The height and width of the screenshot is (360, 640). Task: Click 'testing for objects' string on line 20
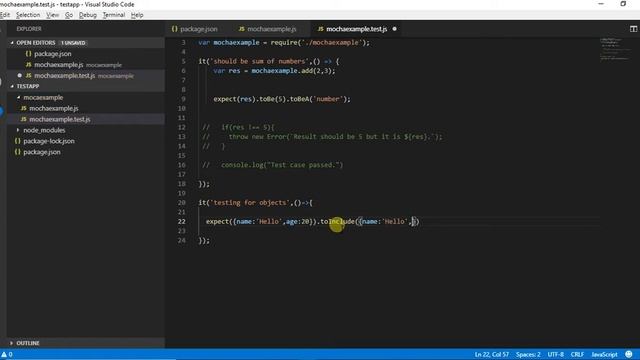(x=251, y=202)
